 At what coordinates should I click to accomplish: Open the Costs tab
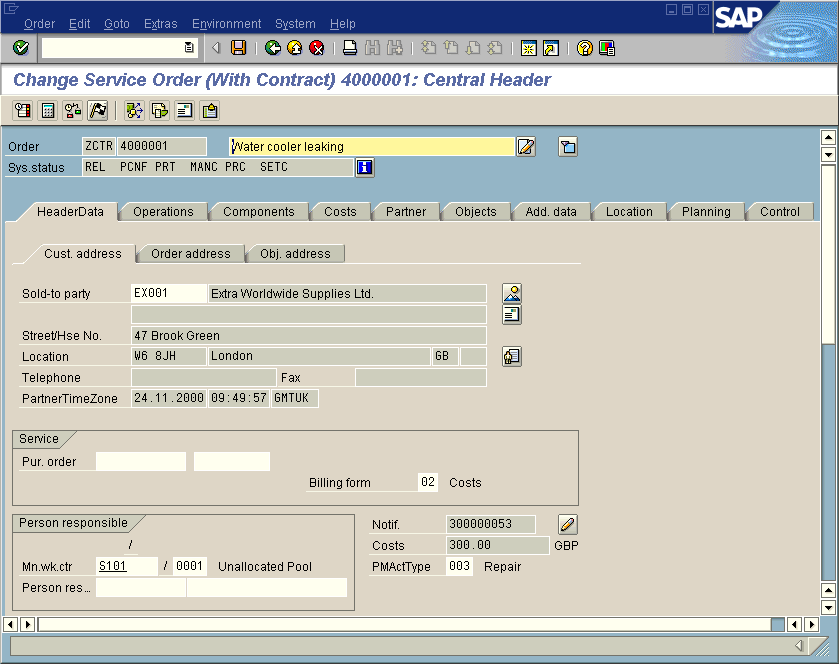point(340,212)
